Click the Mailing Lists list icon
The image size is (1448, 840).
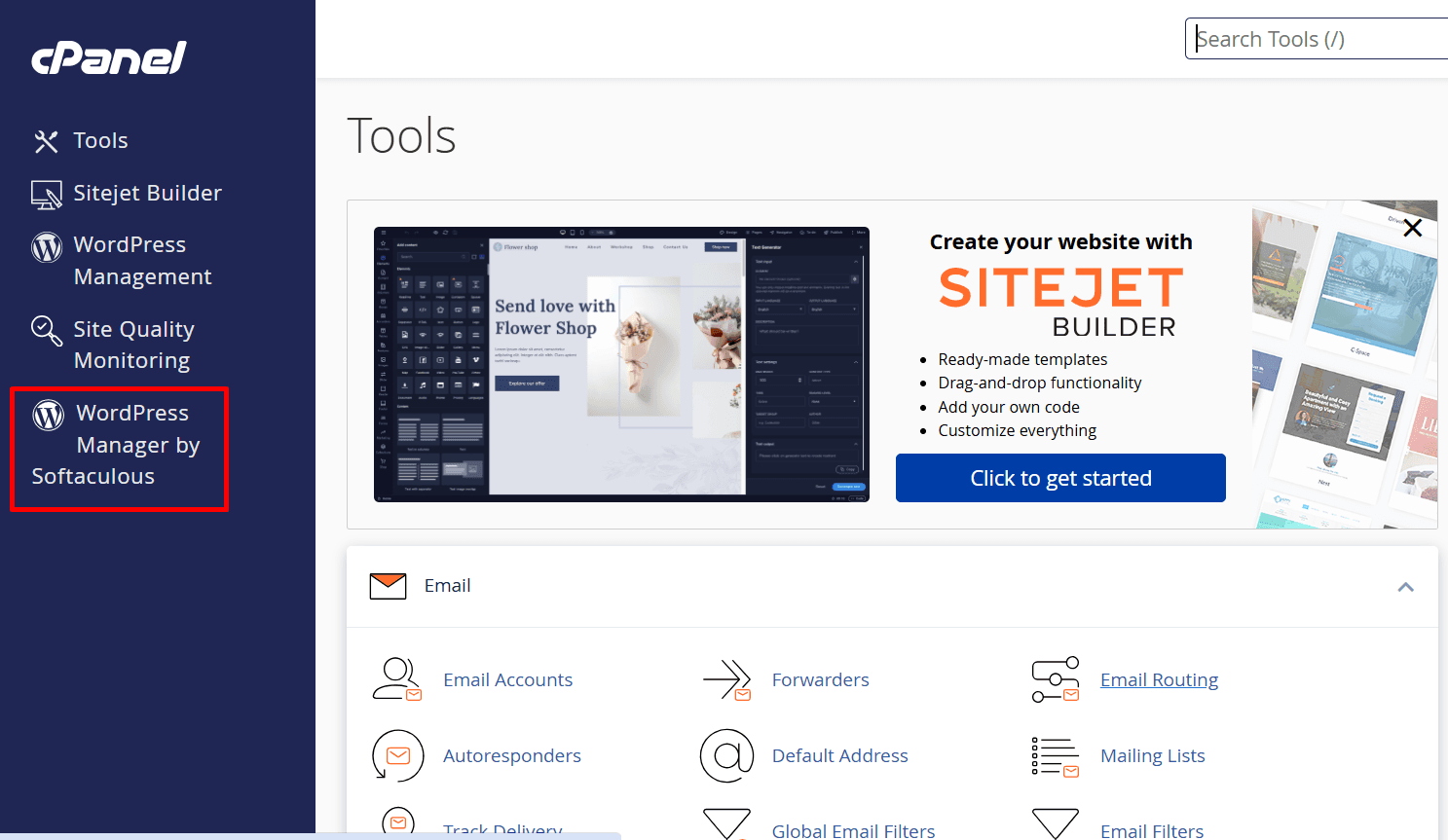pos(1056,755)
